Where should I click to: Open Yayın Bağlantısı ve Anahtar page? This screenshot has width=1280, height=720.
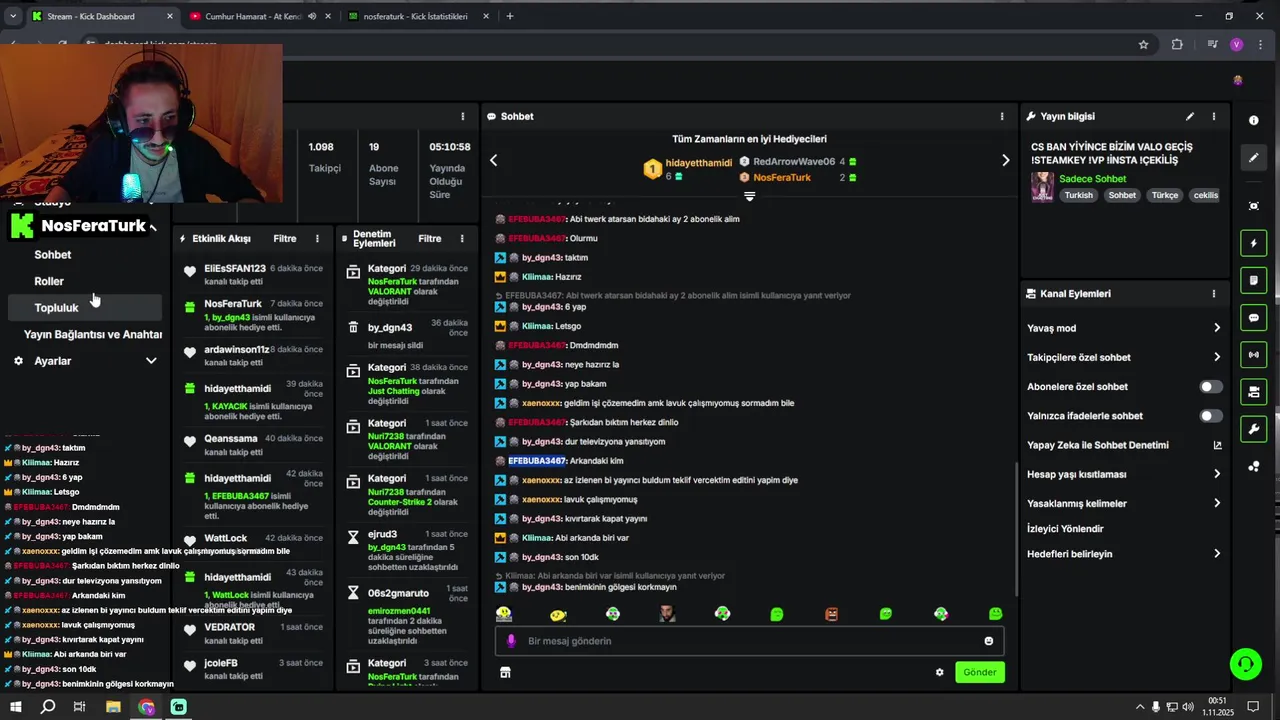pyautogui.click(x=93, y=335)
